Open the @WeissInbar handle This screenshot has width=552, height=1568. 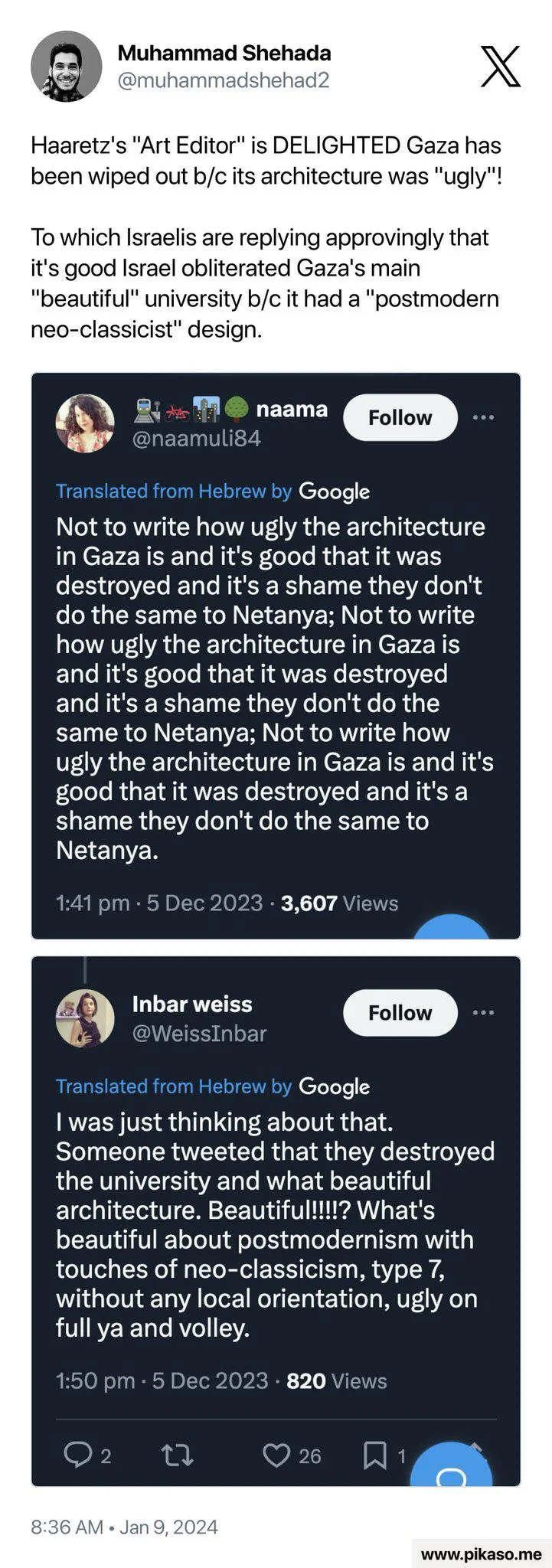199,1034
